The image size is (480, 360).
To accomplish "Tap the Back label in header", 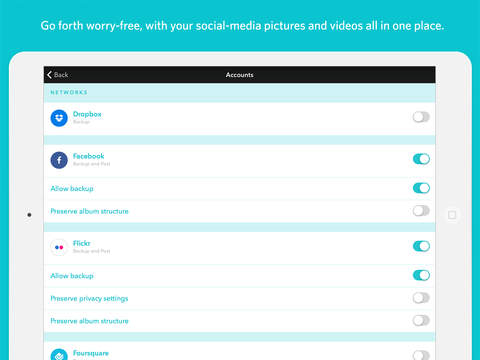I will tap(61, 75).
